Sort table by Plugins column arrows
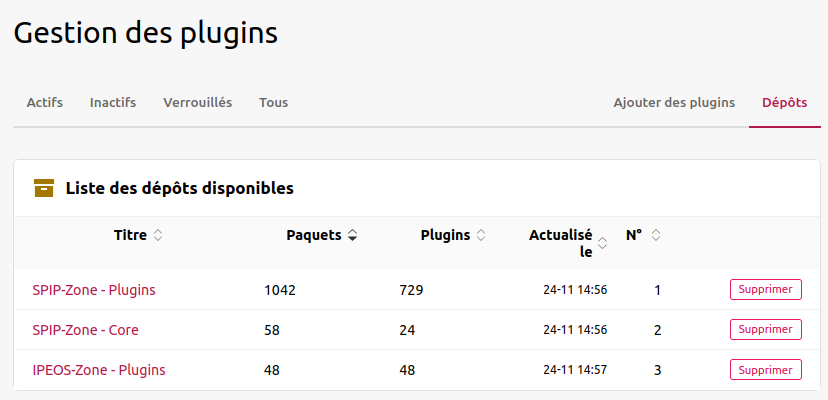Screen dimensions: 828x400 pos(481,236)
